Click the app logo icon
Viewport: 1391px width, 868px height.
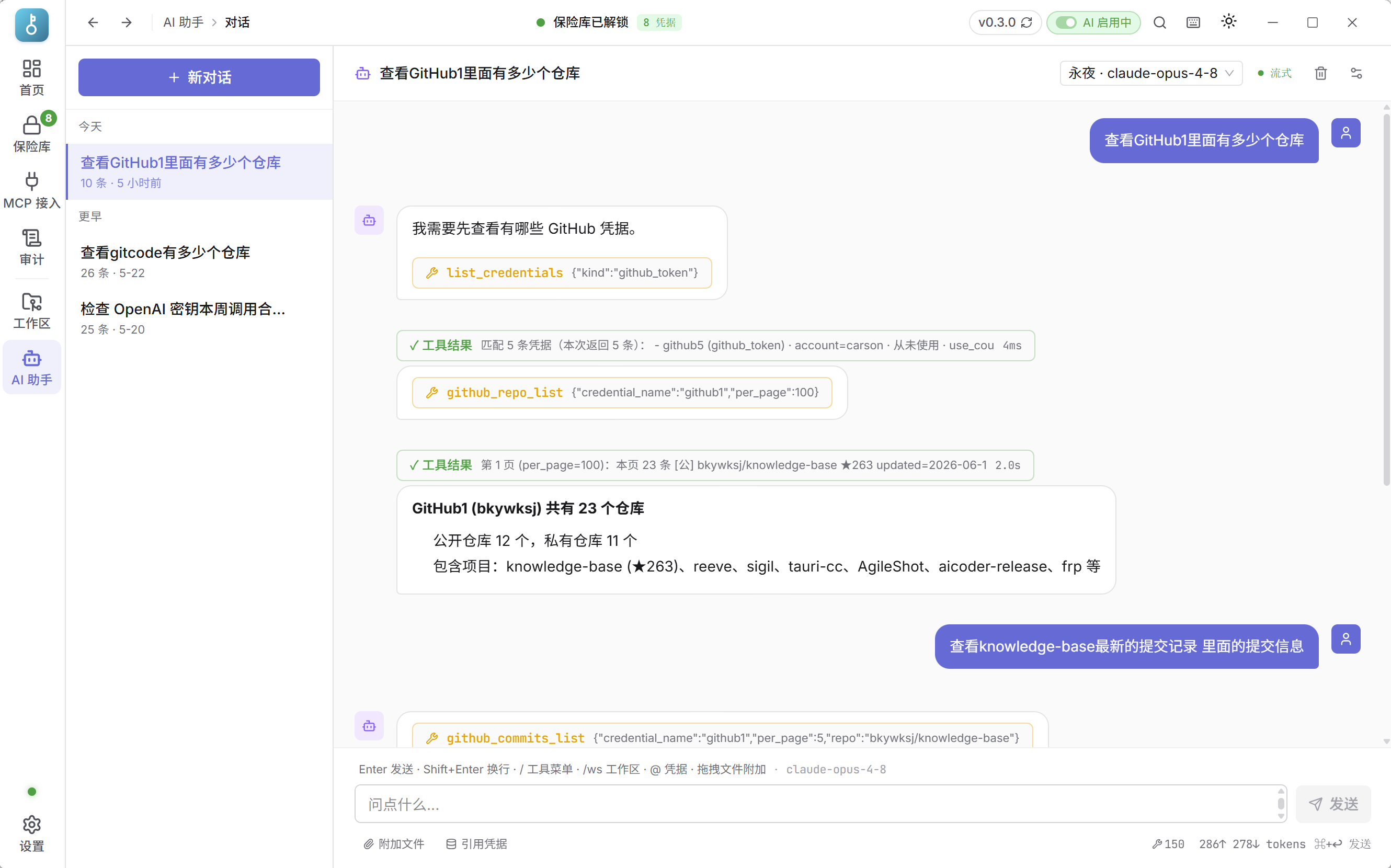point(31,25)
